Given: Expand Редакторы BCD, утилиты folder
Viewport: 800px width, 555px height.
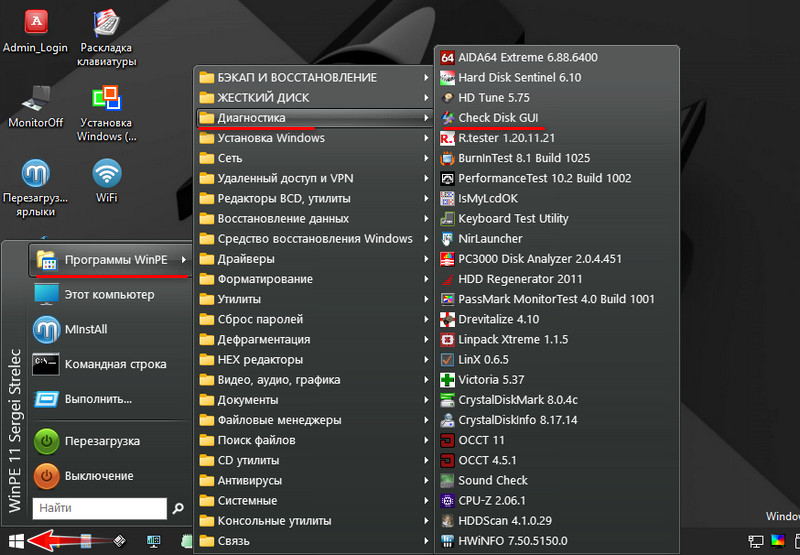Looking at the screenshot, I should click(x=314, y=198).
